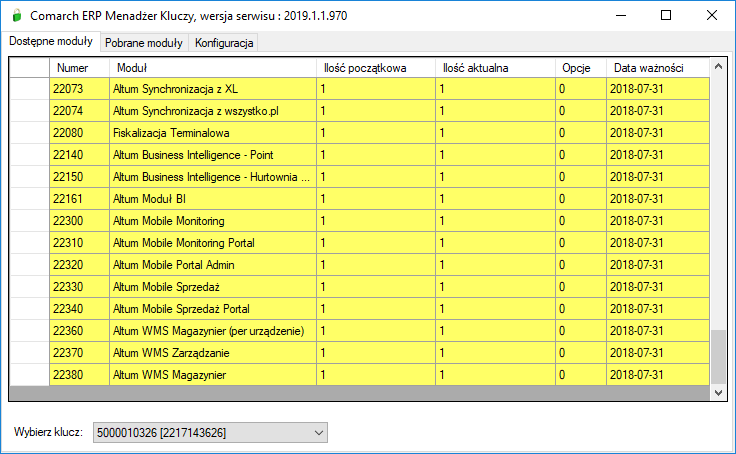Click the row header beside 22300
Screen dimensions: 736x454
[x=29, y=221]
